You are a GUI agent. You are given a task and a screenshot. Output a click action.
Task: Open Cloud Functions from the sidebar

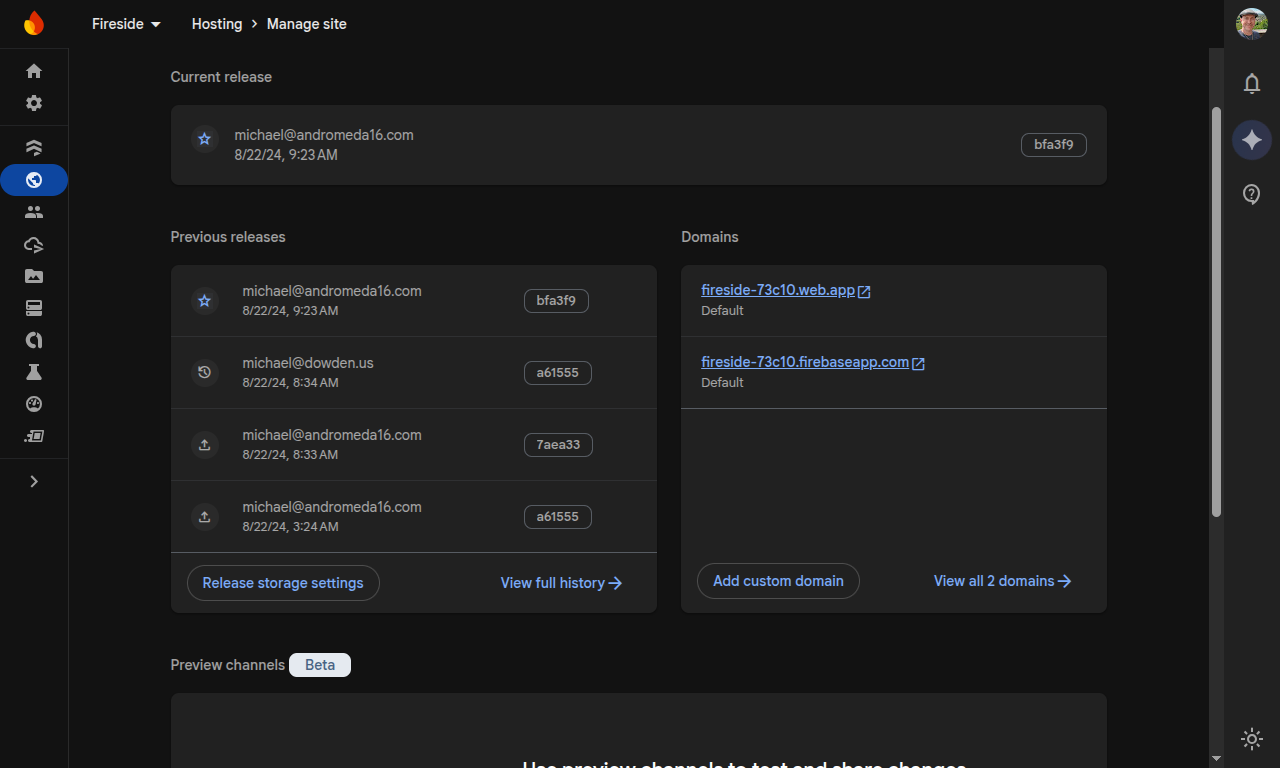point(33,244)
